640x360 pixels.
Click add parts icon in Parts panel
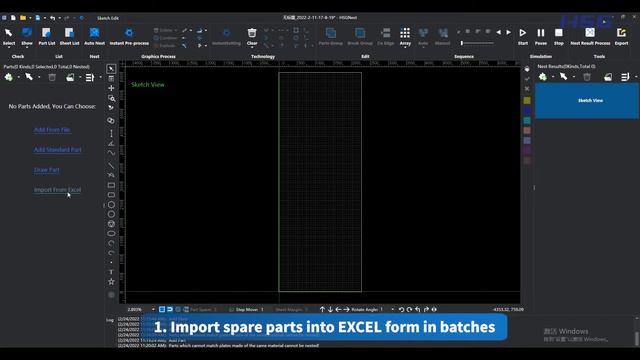click(9, 77)
